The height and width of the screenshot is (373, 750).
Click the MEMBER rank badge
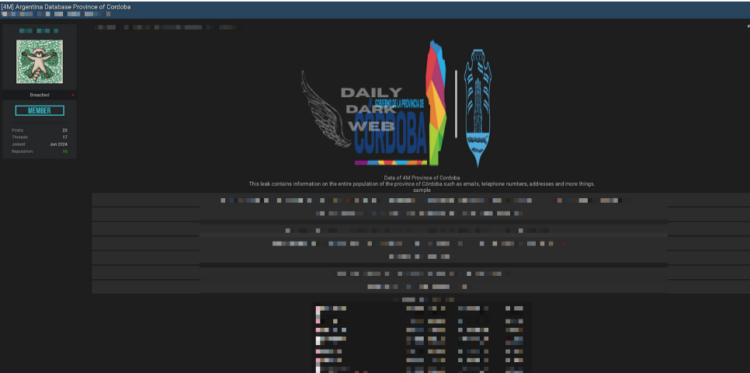39,110
